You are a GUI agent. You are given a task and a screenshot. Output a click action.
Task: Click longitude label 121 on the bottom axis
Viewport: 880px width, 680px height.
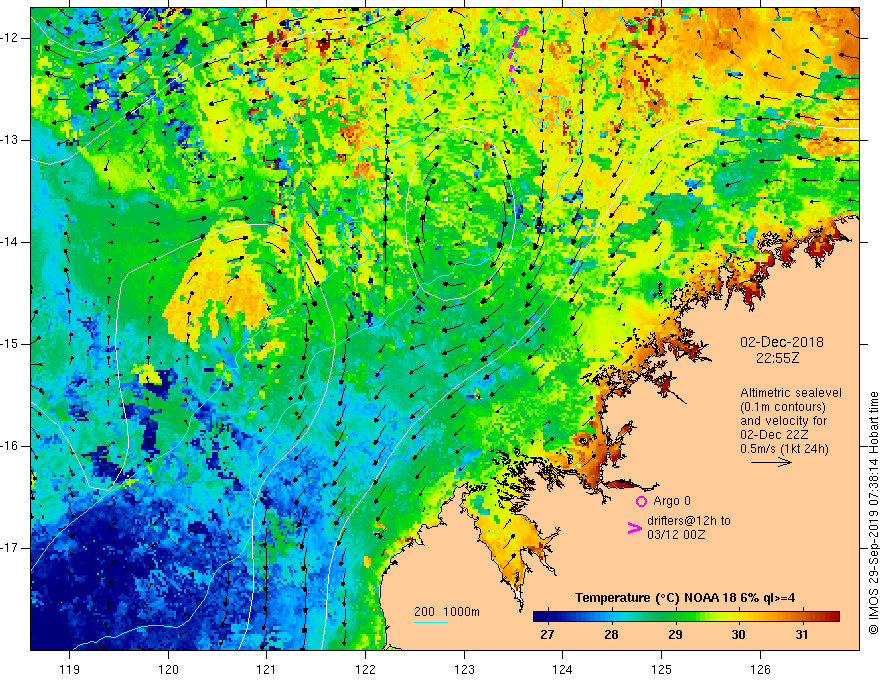pos(266,669)
